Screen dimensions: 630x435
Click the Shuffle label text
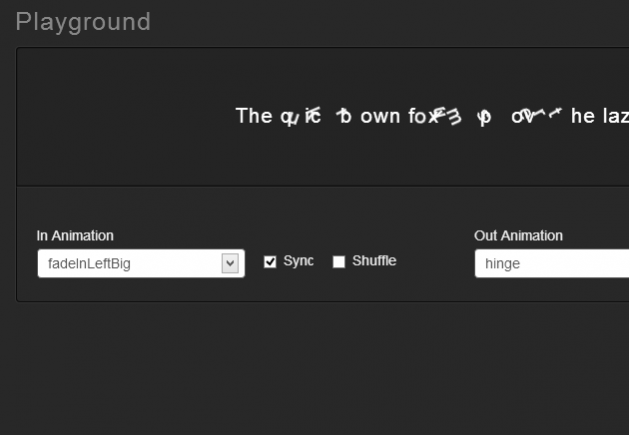pyautogui.click(x=374, y=261)
